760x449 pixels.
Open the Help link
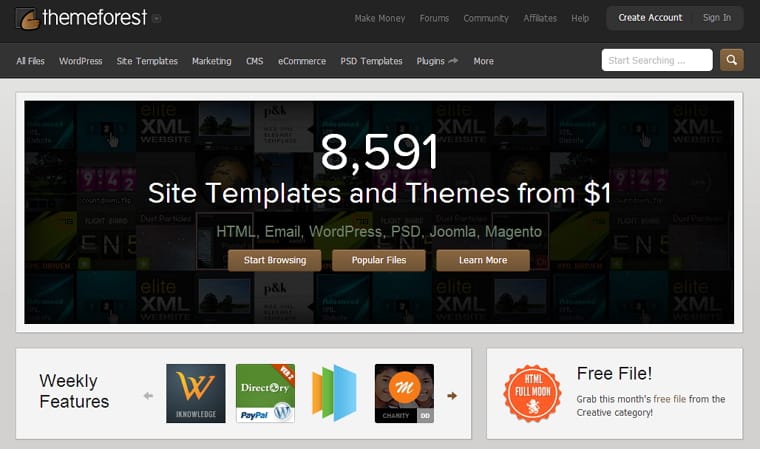[580, 18]
